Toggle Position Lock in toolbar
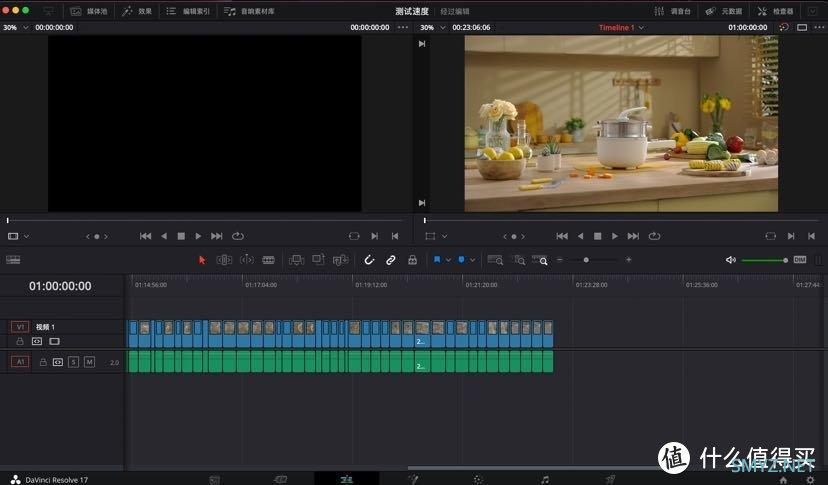 click(x=412, y=260)
